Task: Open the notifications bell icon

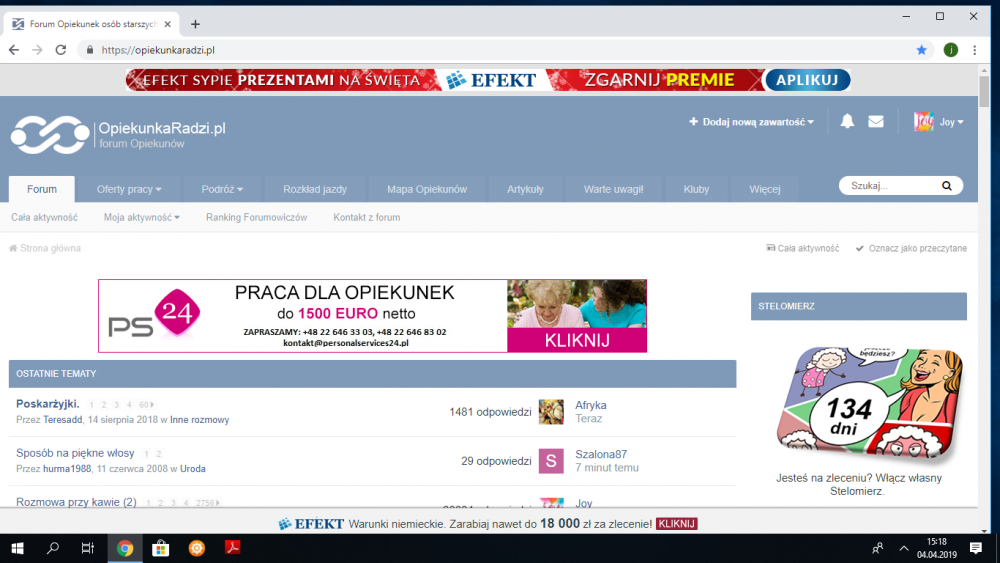Action: click(x=847, y=121)
